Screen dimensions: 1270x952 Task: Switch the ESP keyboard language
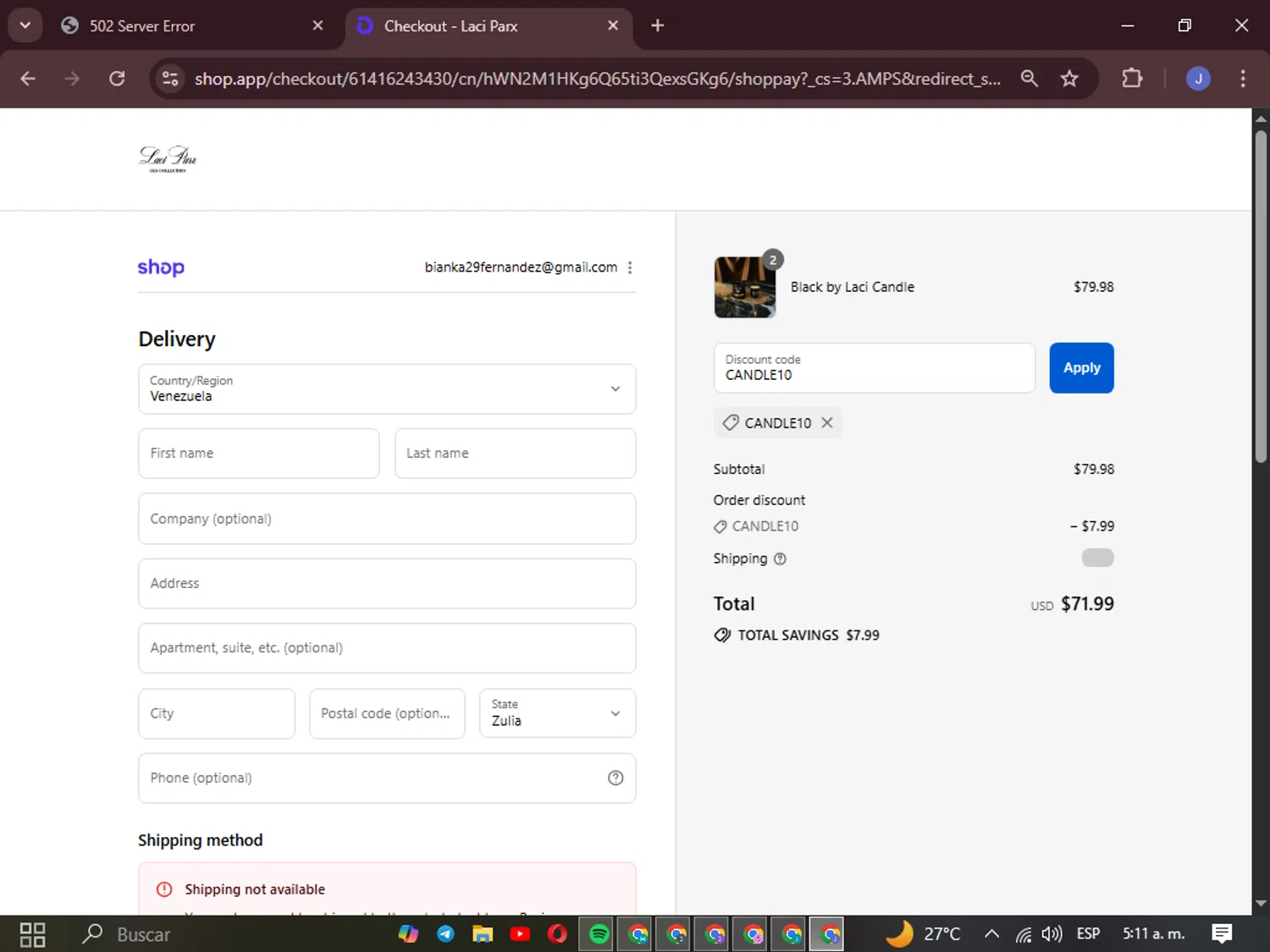pos(1088,934)
